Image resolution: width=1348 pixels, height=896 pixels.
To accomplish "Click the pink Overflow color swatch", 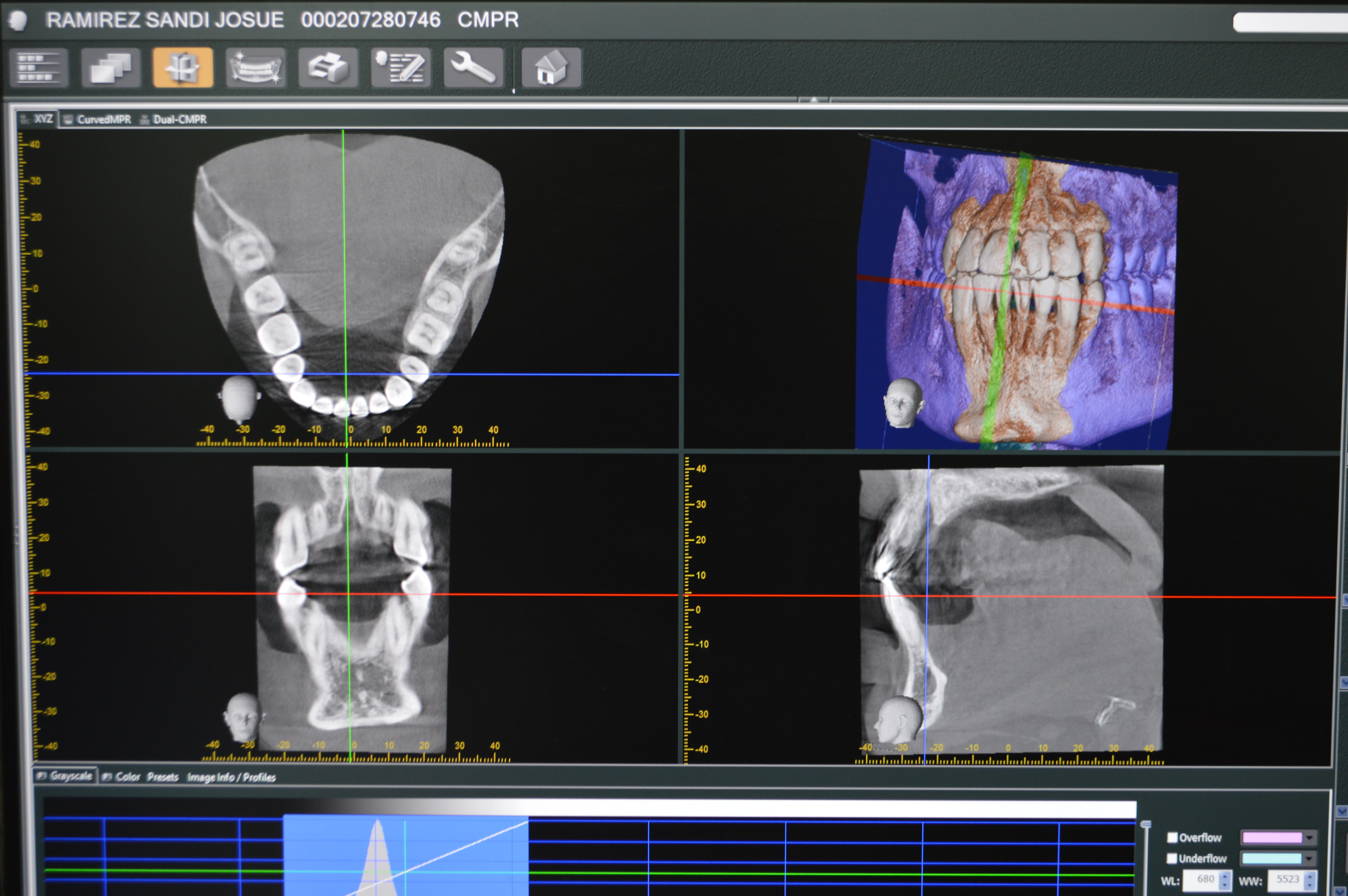I will [1272, 838].
